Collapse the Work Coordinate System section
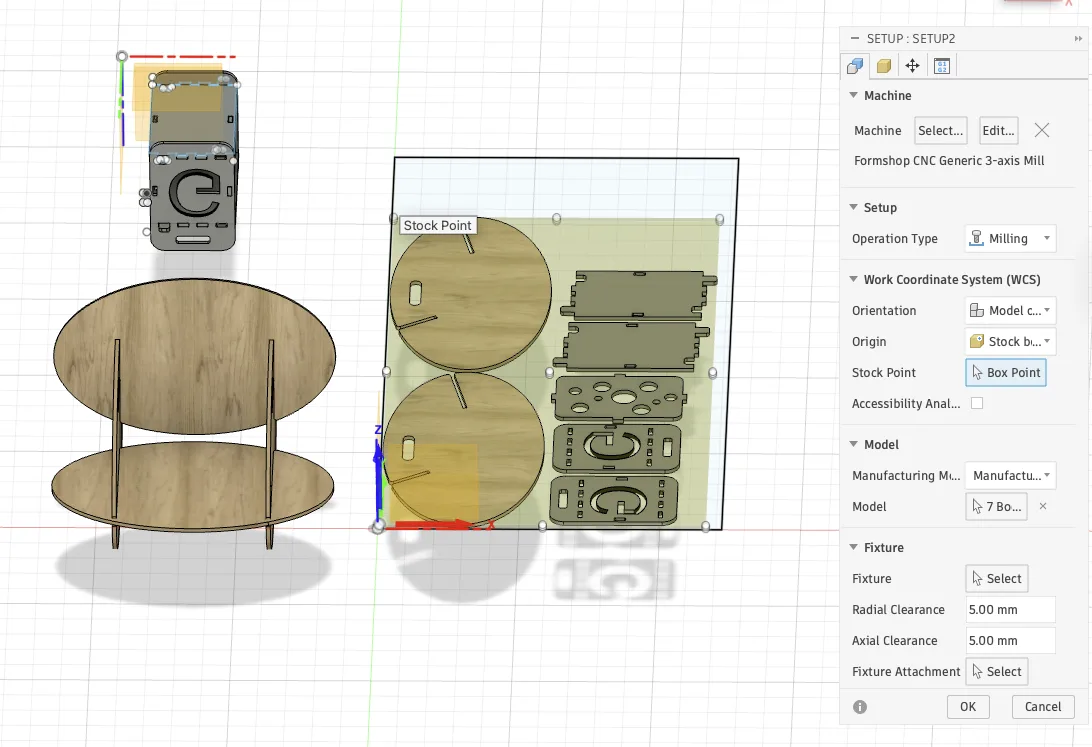The image size is (1092, 747). coord(853,279)
